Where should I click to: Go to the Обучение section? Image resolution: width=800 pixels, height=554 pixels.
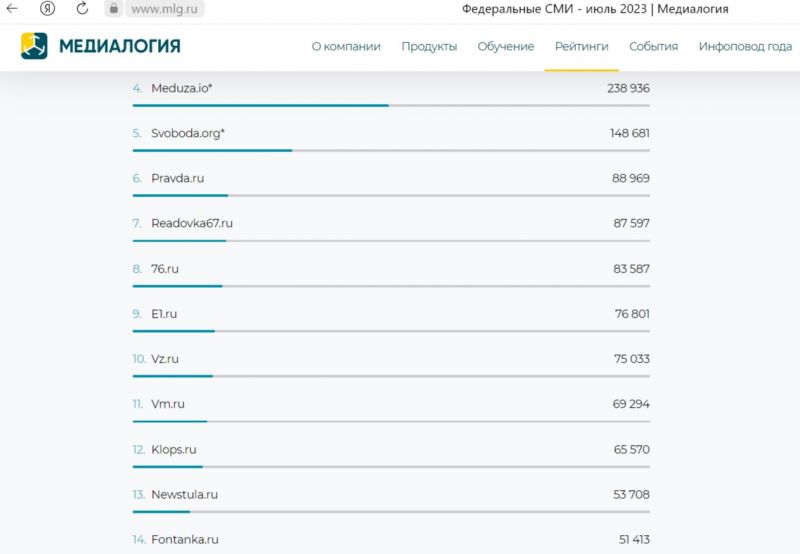point(506,47)
